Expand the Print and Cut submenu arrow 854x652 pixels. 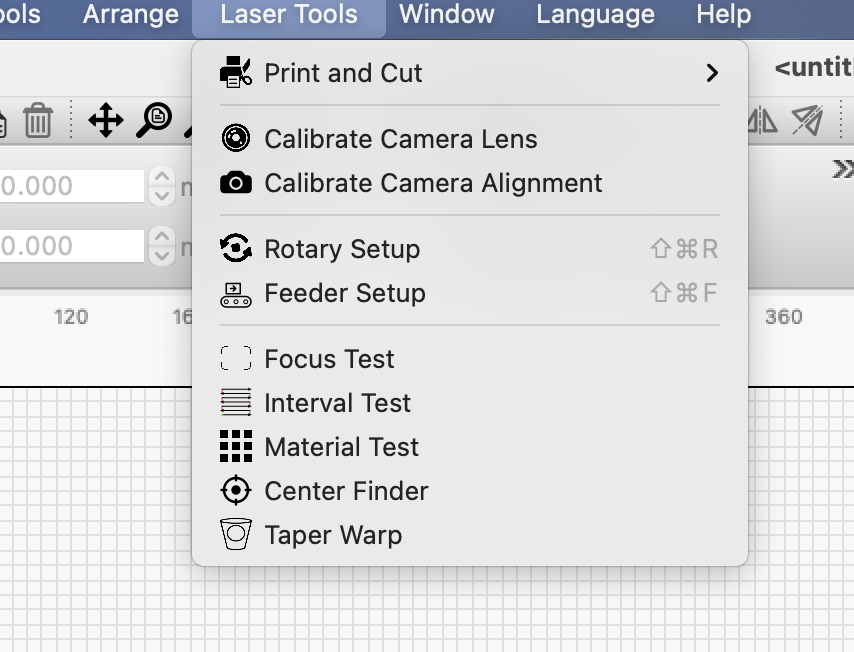(x=712, y=73)
